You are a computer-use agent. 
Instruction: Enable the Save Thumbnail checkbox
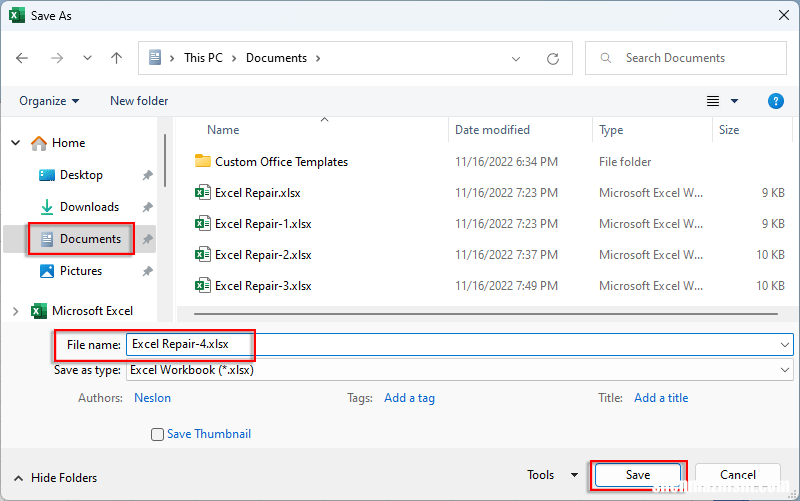157,434
